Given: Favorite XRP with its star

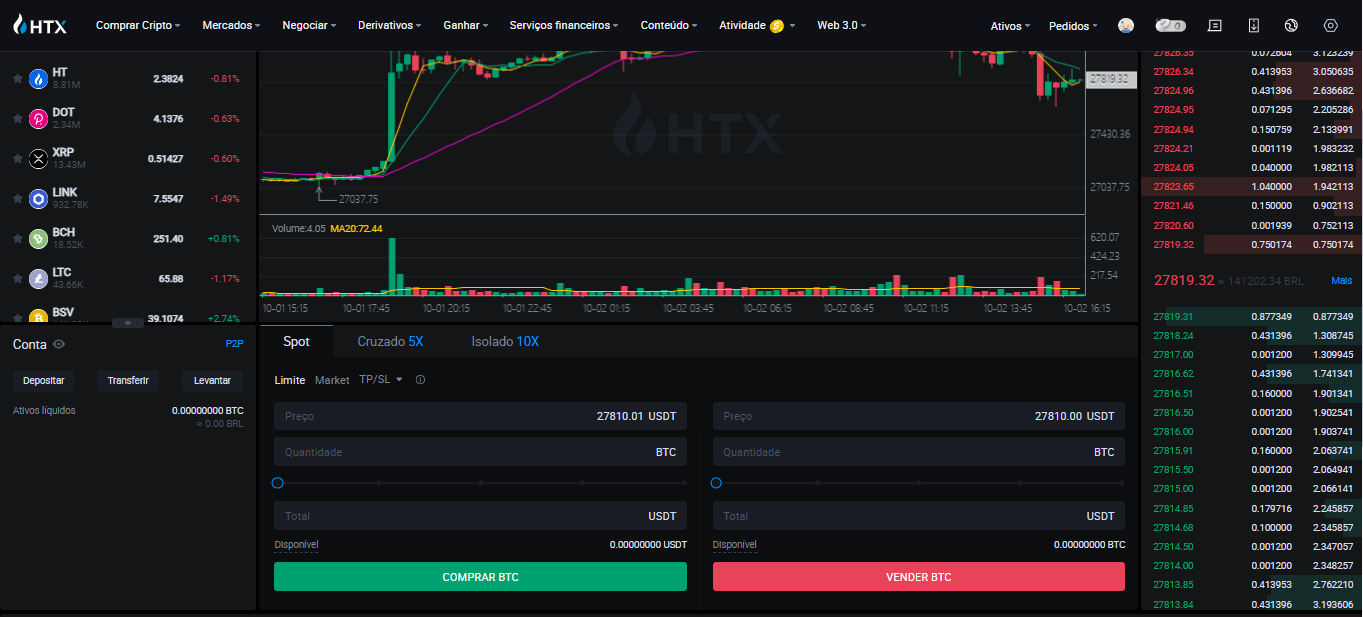Looking at the screenshot, I should (x=17, y=159).
